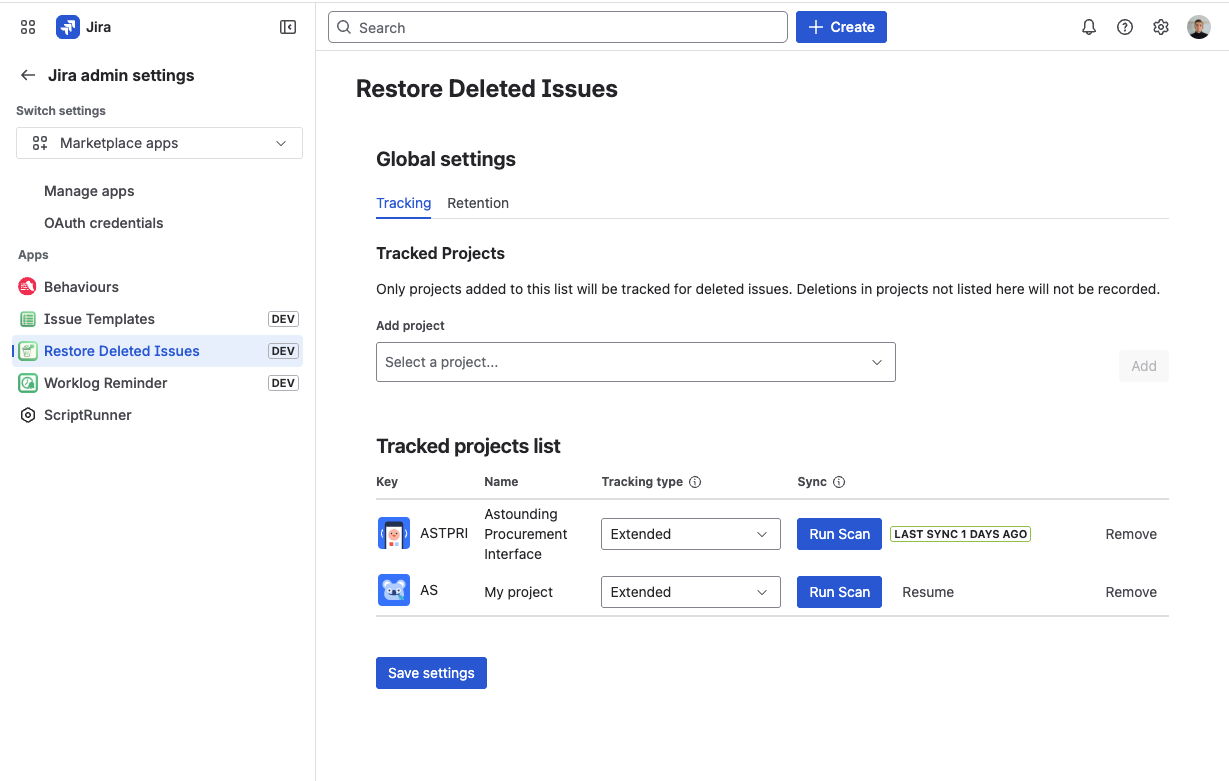Screen dimensions: 1229x781
Task: Click the Sync column info icon
Action: [837, 481]
